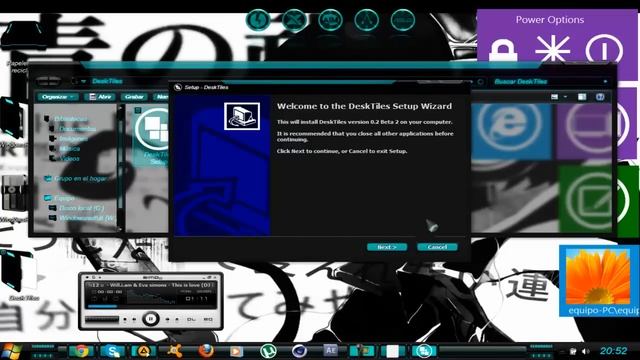The width and height of the screenshot is (640, 360).
Task: Click the change view icon in Explorer
Action: coord(554,97)
